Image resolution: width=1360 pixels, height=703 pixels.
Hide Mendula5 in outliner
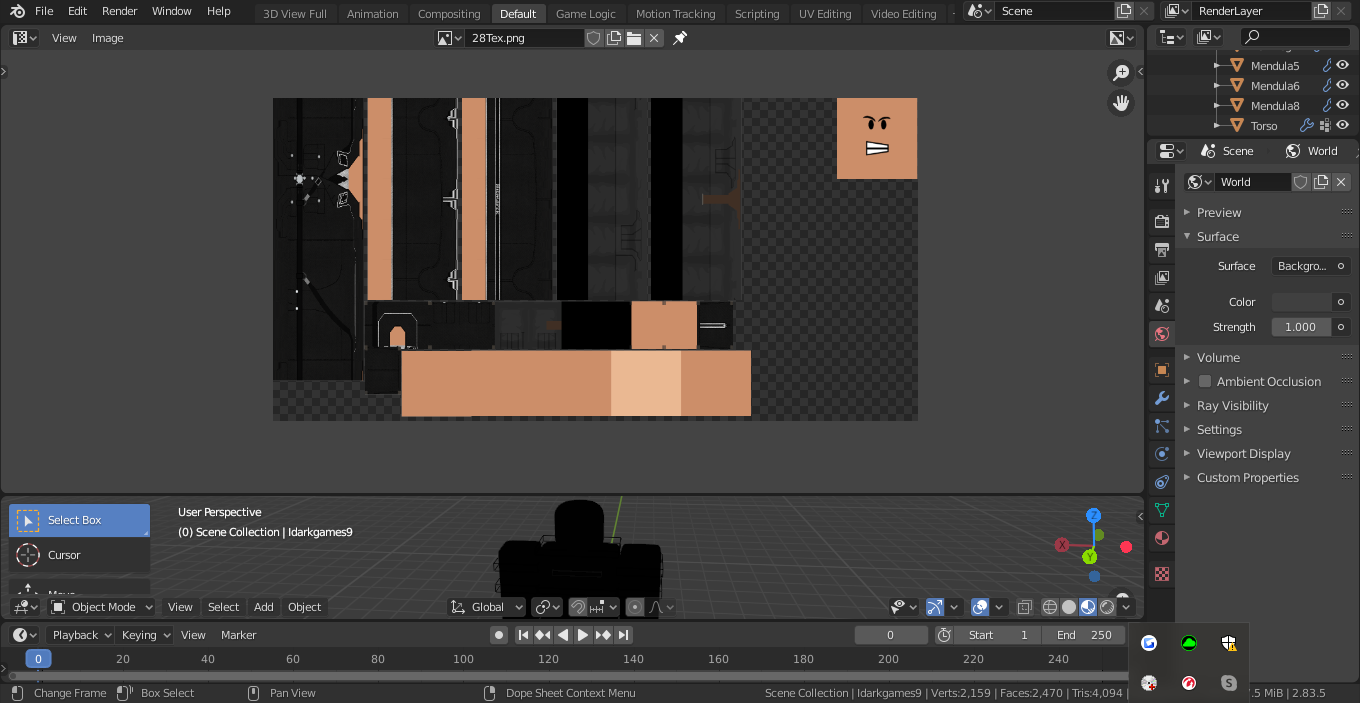pyautogui.click(x=1343, y=65)
